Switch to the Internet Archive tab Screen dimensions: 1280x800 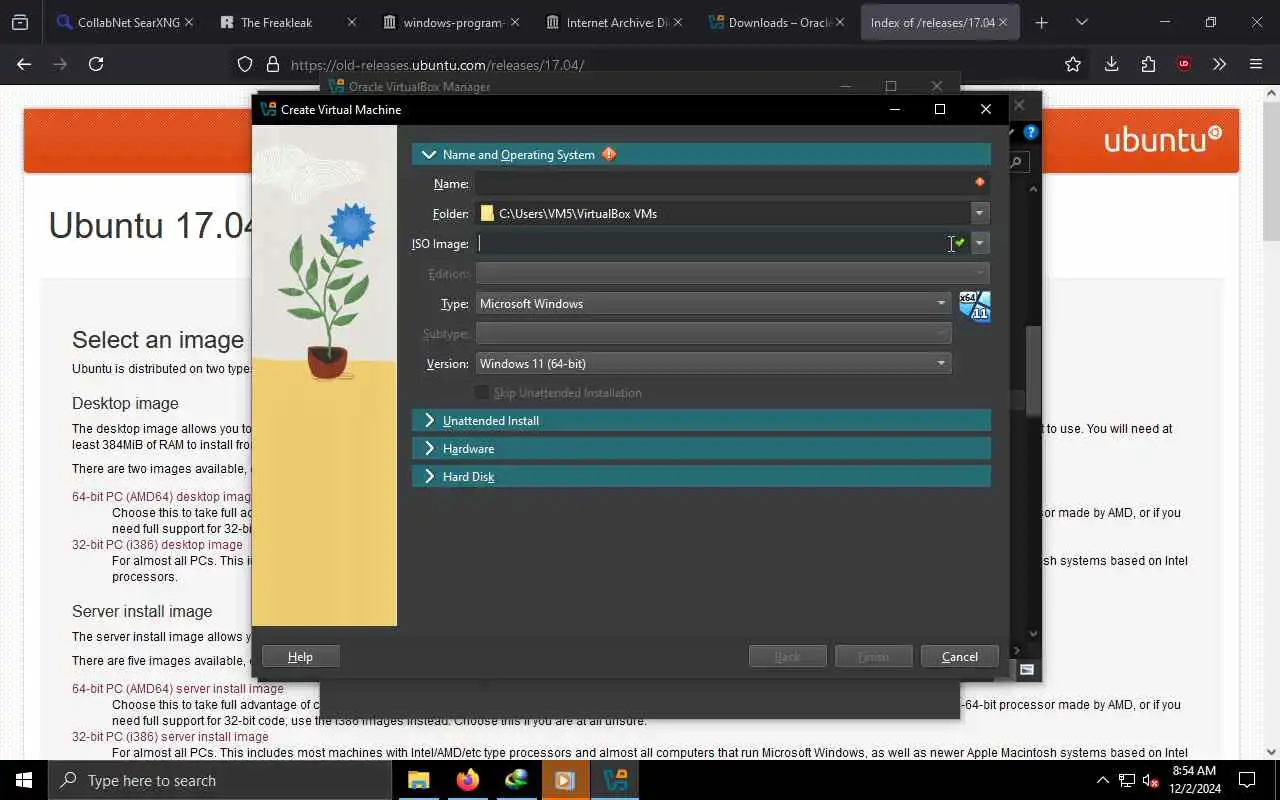[613, 22]
